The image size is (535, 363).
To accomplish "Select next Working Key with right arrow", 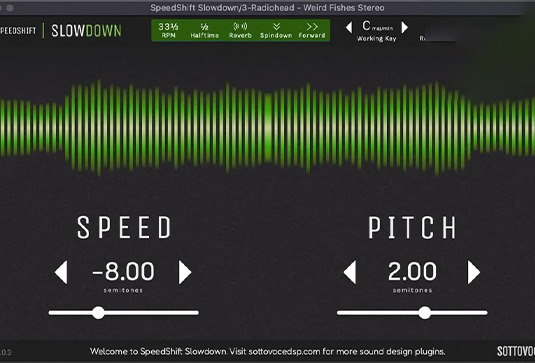I will (405, 27).
